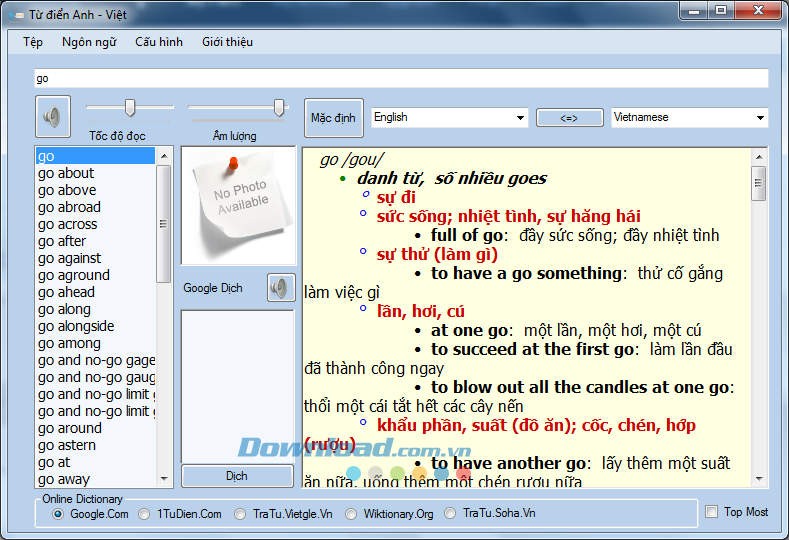Play Google Dịch audio with speaker icon
This screenshot has height=540, width=789.
pos(281,288)
